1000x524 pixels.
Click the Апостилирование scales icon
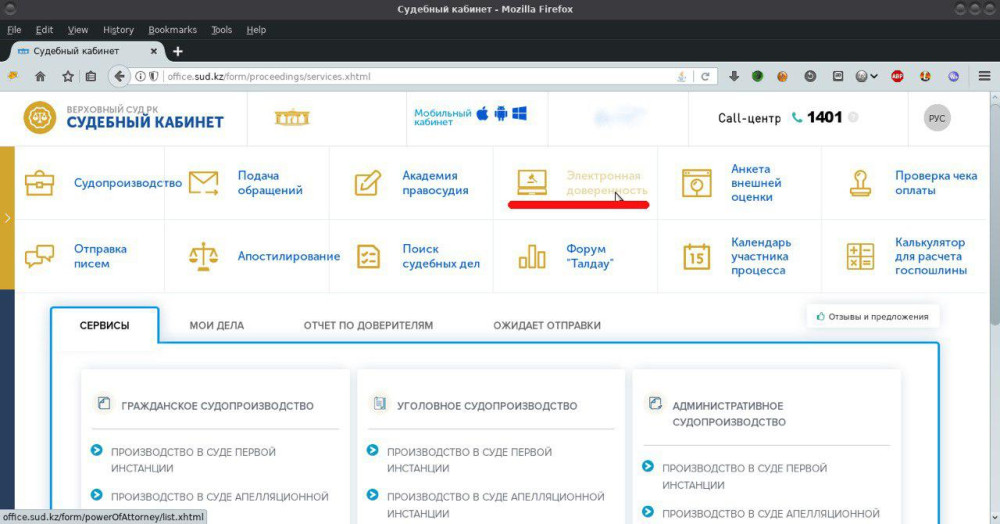(204, 256)
